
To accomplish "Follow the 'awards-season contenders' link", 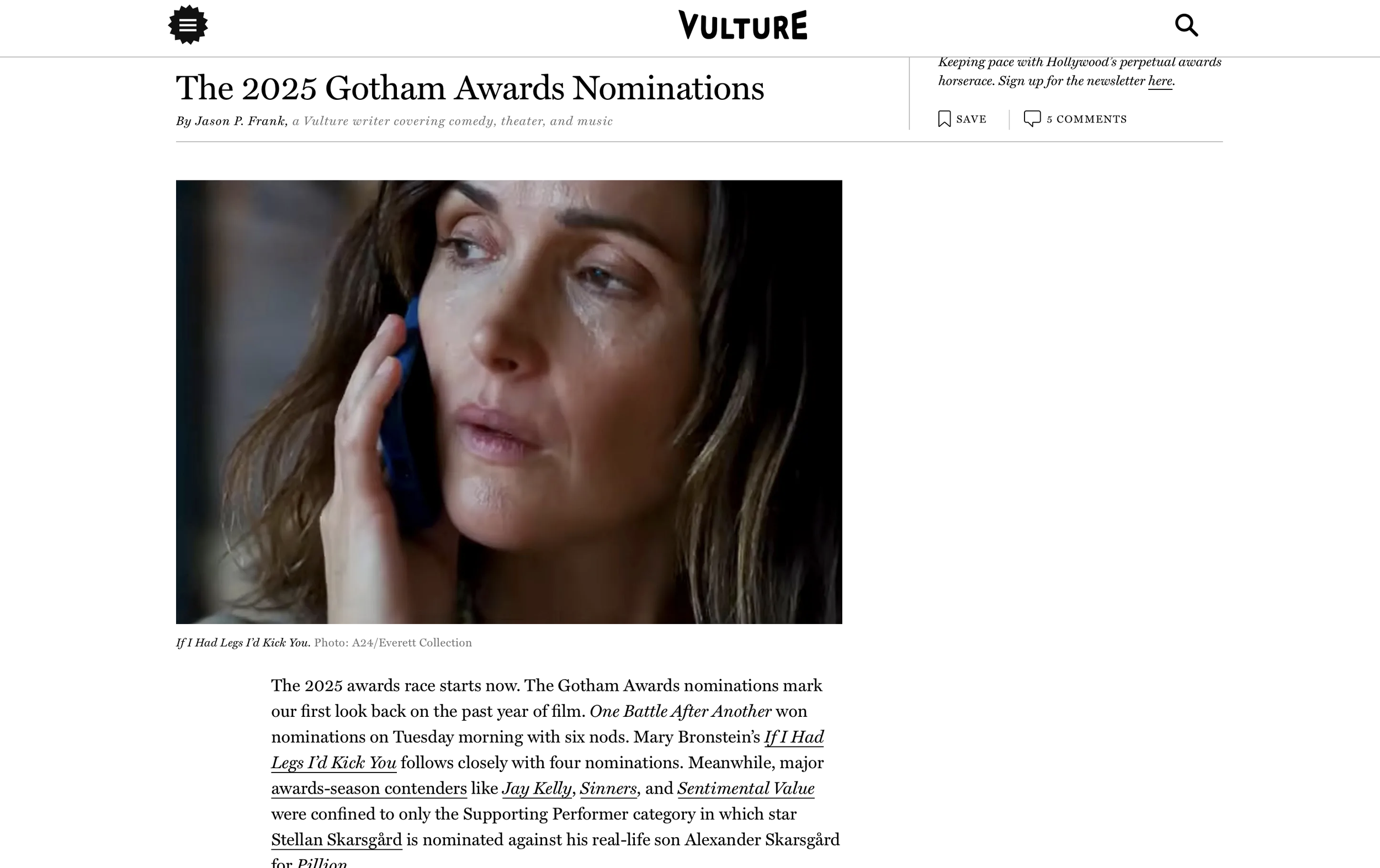I will 369,789.
